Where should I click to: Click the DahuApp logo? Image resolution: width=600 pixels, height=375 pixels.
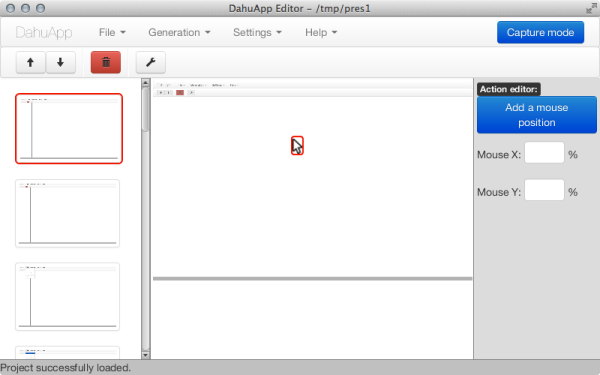pyautogui.click(x=44, y=33)
